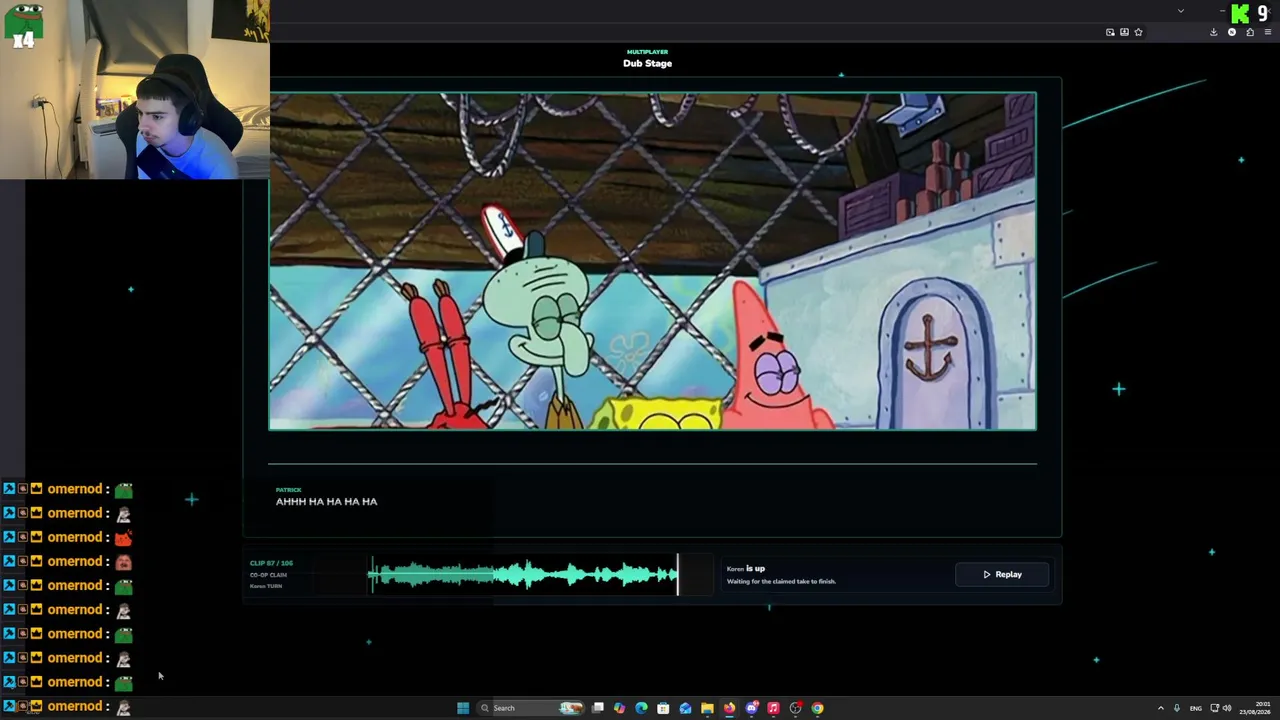This screenshot has width=1280, height=720.
Task: Open OBS Studio from the taskbar
Action: click(x=795, y=708)
